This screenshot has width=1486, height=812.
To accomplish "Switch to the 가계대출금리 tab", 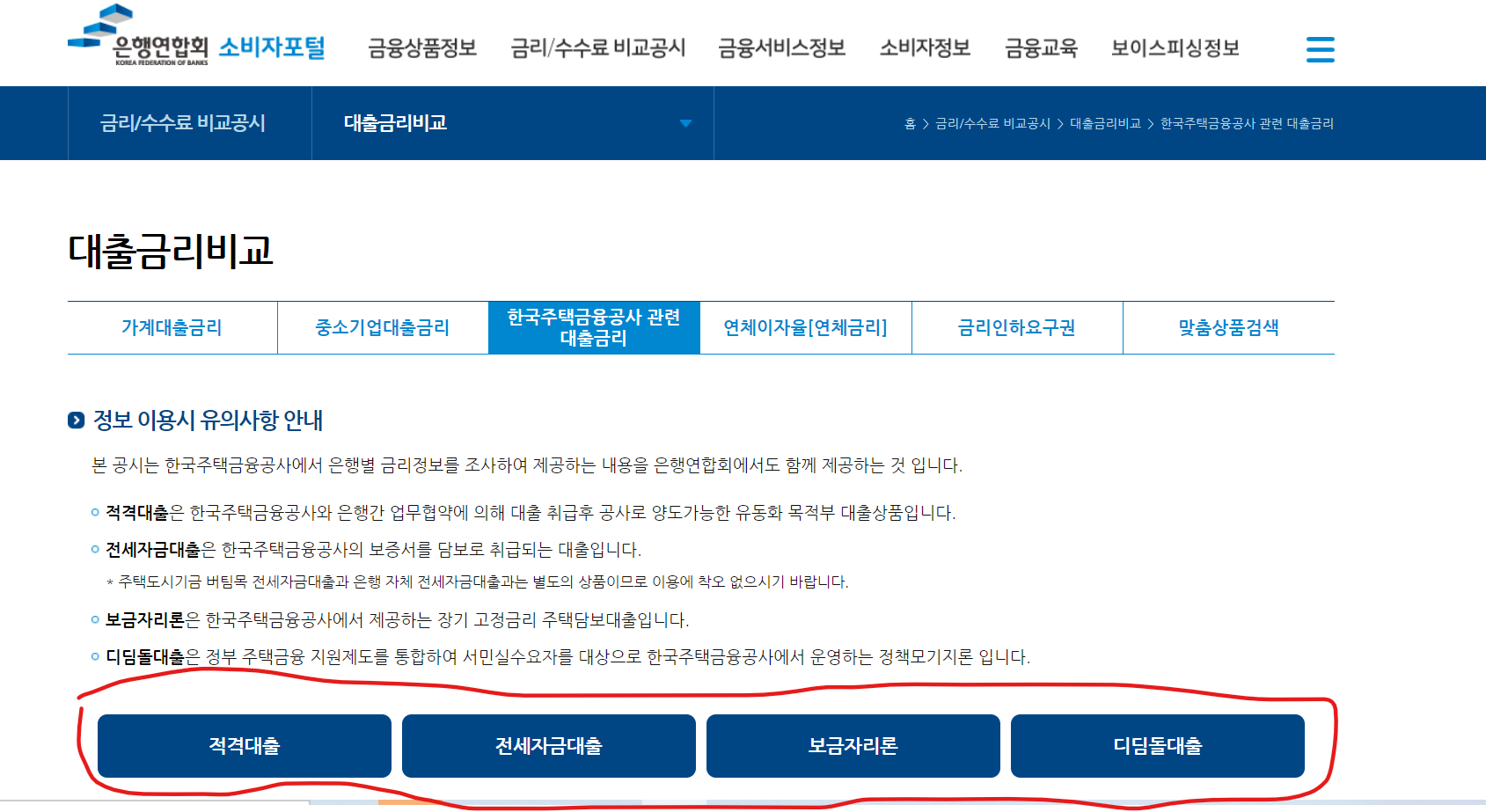I will [x=172, y=328].
